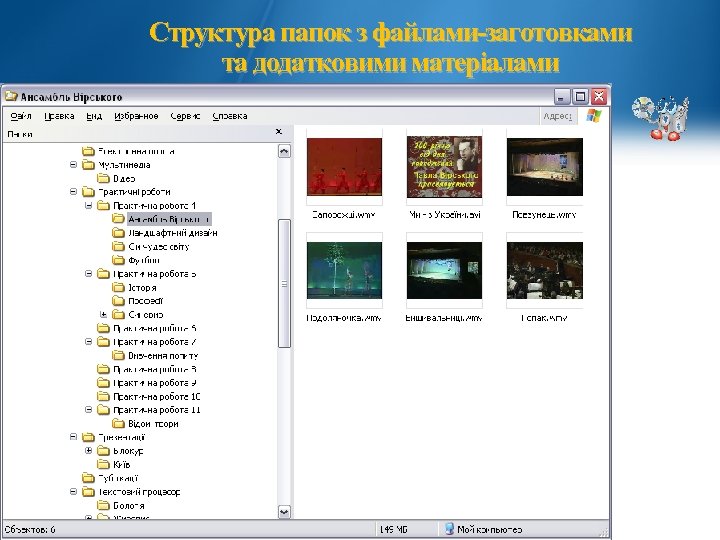Collapse the Практична робота 3 node
This screenshot has width=720, height=540.
click(89, 274)
